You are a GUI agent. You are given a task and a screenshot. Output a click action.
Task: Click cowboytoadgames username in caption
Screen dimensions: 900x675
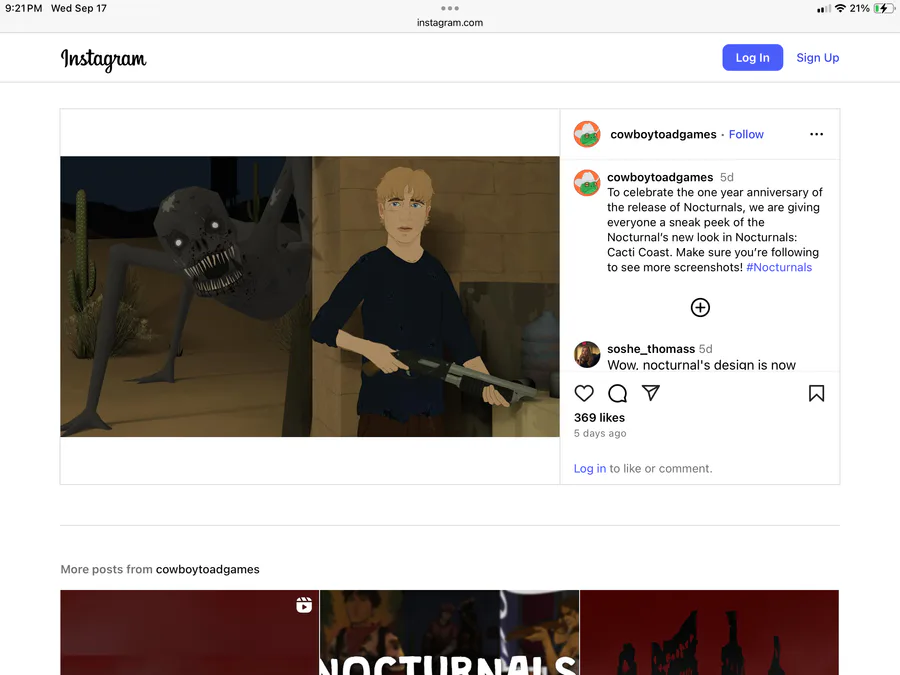(x=660, y=177)
